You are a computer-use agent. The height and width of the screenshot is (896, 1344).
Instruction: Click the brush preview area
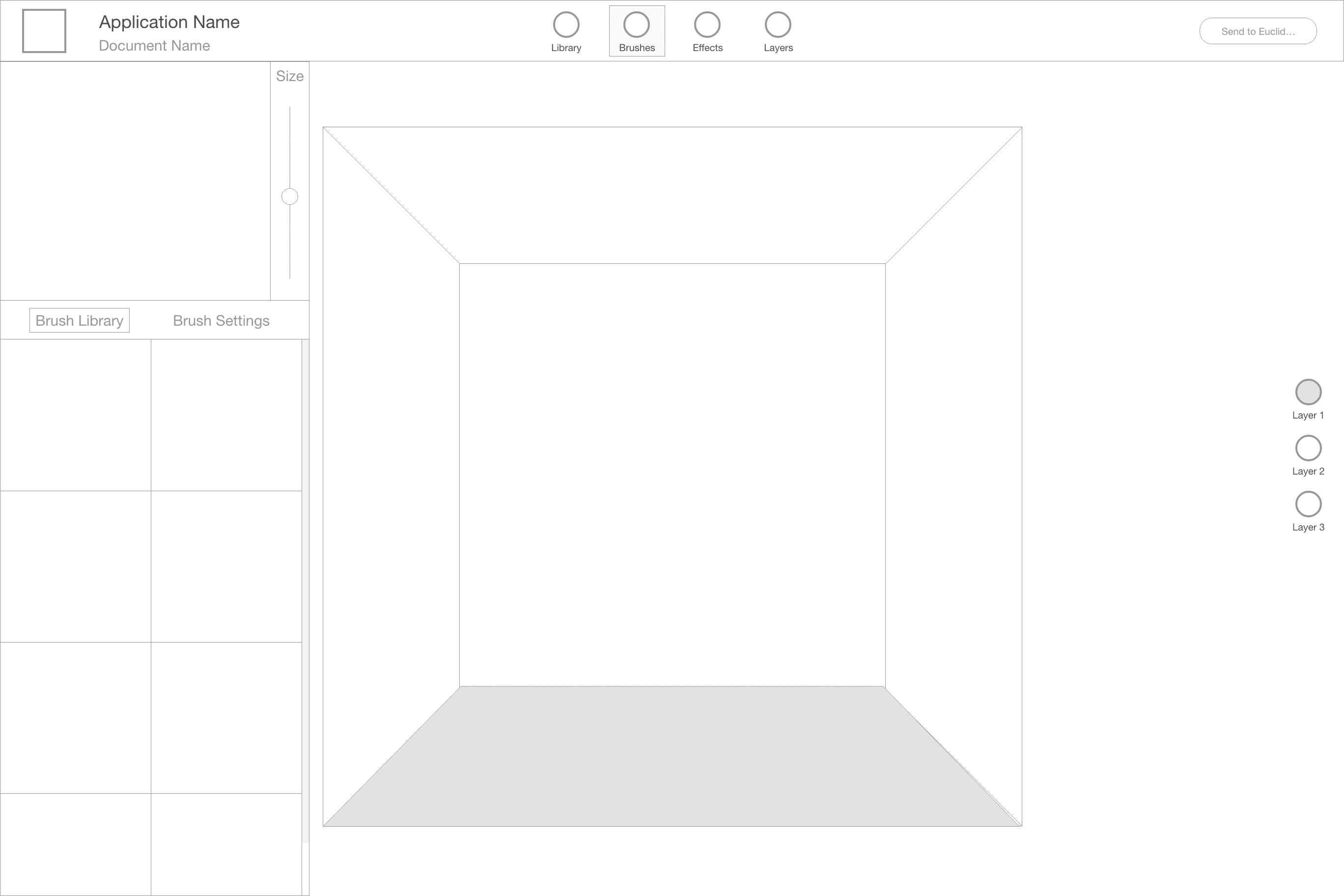click(x=135, y=181)
